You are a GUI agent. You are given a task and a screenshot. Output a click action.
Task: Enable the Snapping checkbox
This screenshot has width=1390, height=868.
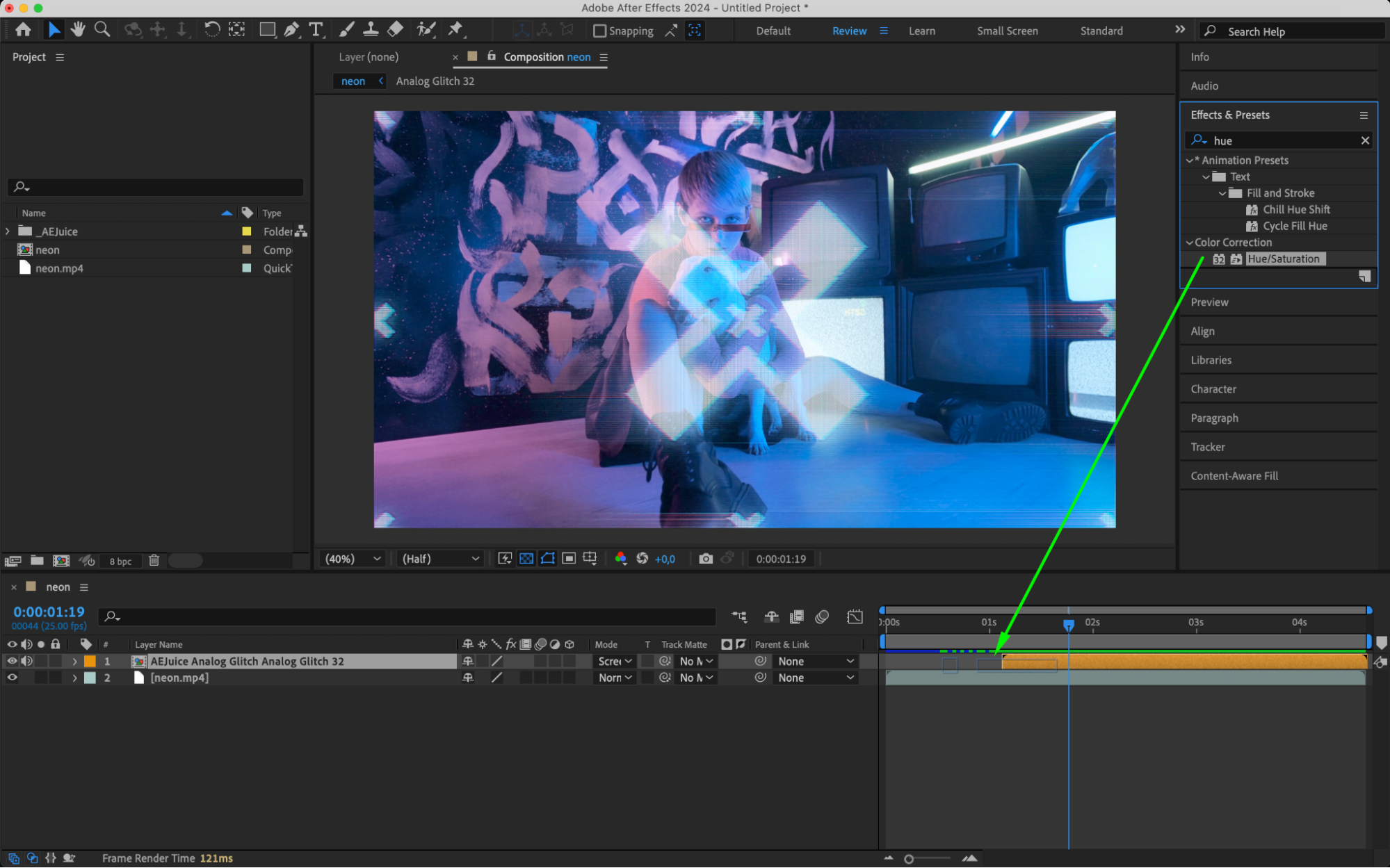tap(599, 31)
